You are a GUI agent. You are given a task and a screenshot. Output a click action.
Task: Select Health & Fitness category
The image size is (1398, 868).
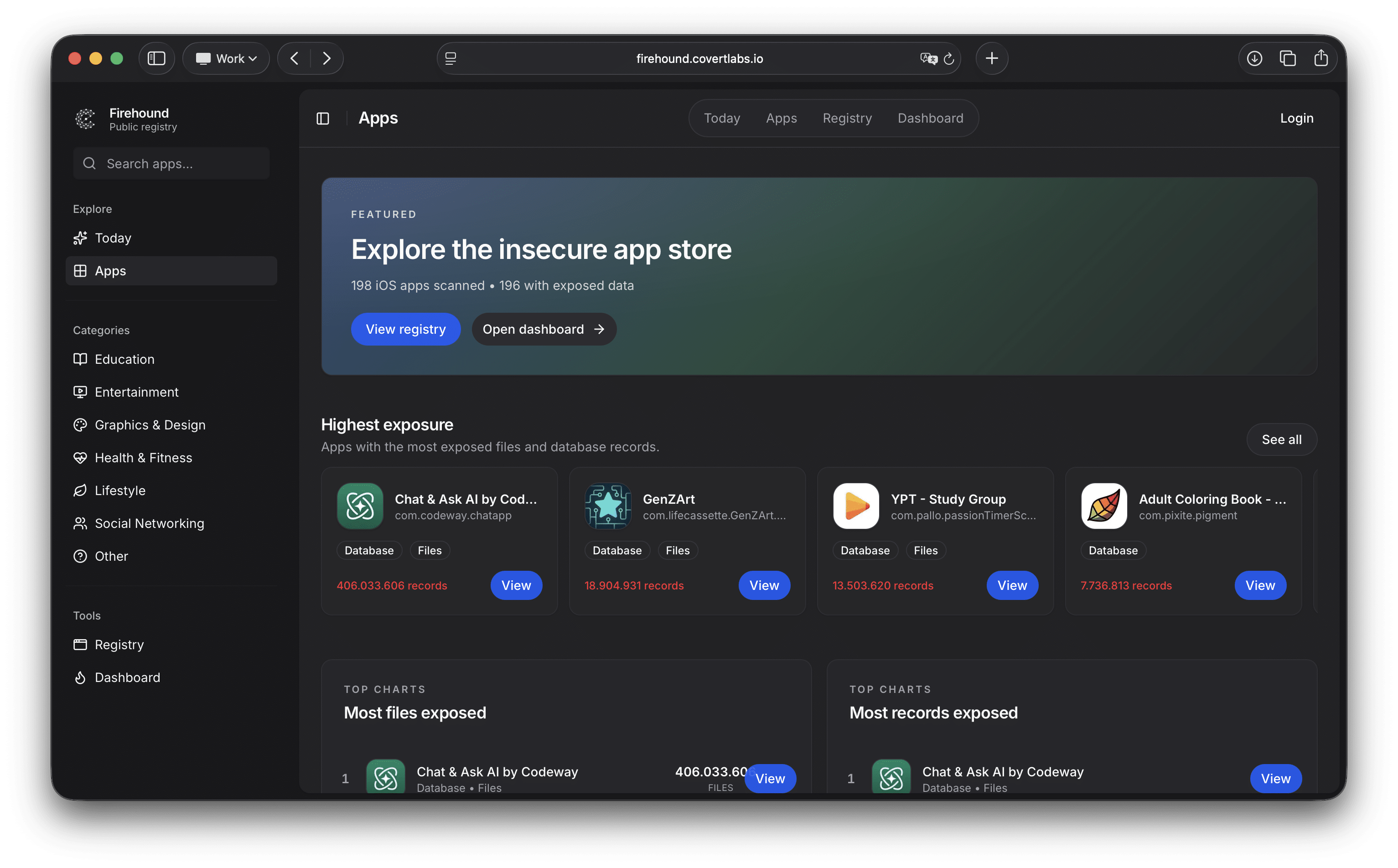143,458
